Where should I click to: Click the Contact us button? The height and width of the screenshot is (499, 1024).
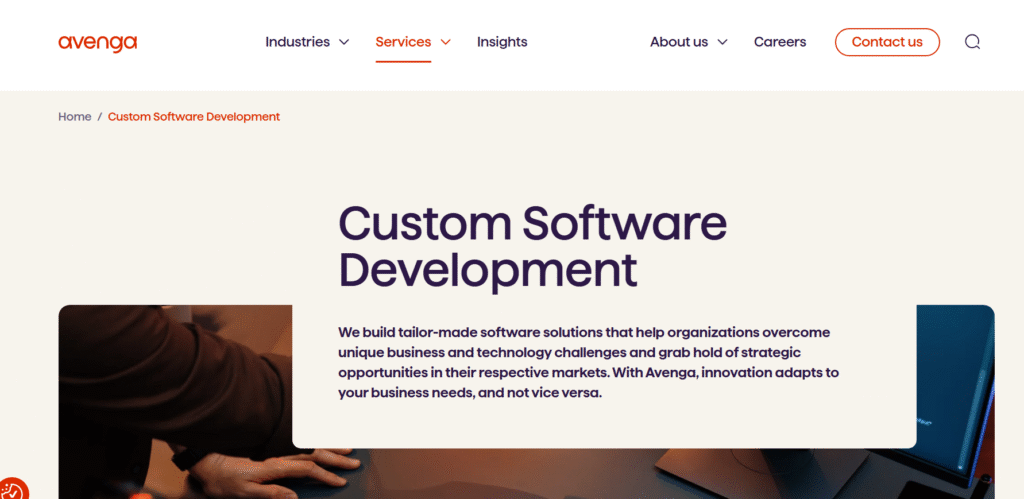[887, 42]
